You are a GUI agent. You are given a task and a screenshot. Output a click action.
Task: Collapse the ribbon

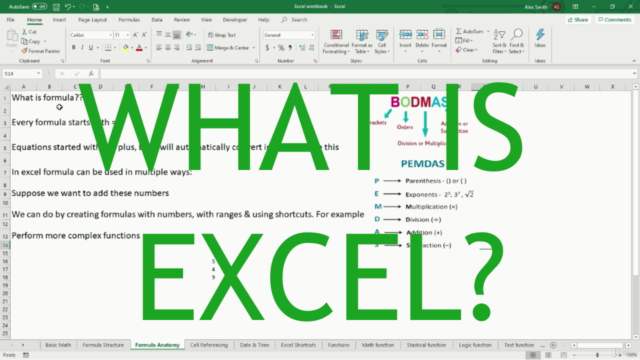pyautogui.click(x=634, y=61)
